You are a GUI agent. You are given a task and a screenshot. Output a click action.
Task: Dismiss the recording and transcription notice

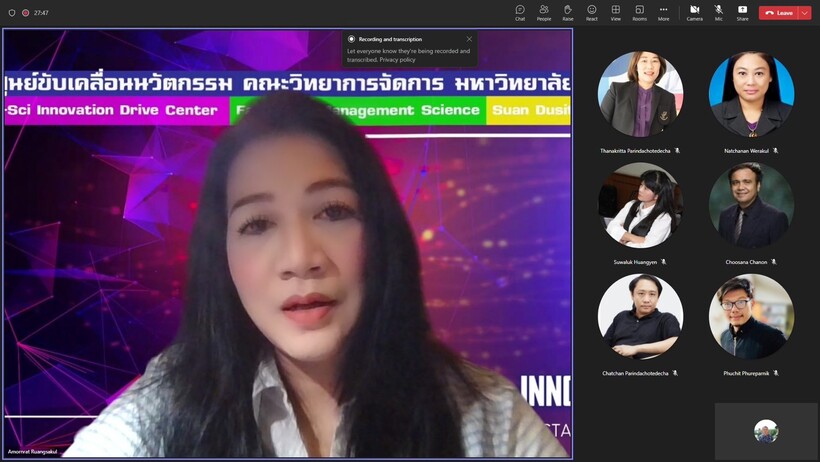(469, 39)
